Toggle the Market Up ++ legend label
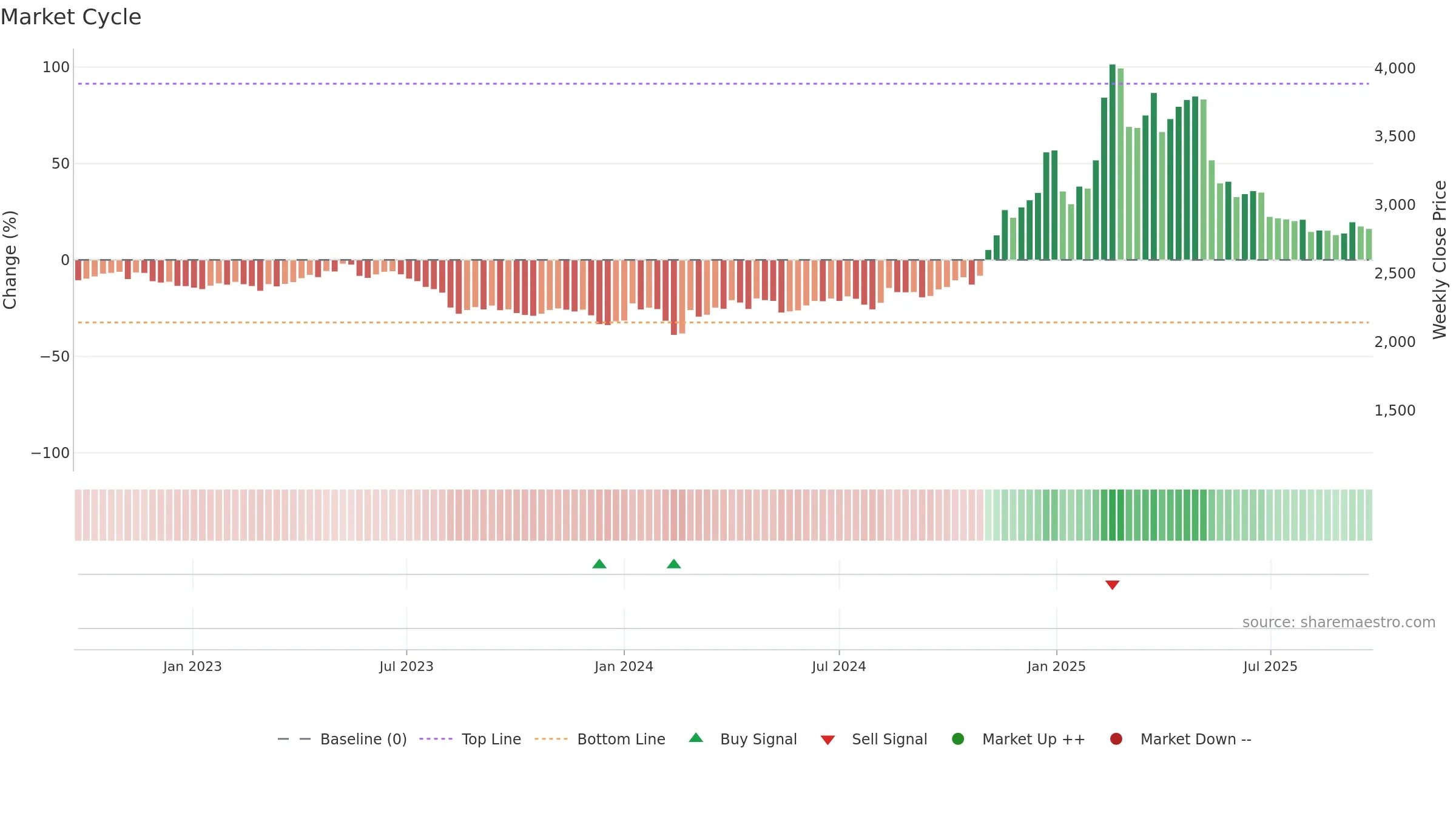Image resolution: width=1456 pixels, height=819 pixels. (1034, 739)
